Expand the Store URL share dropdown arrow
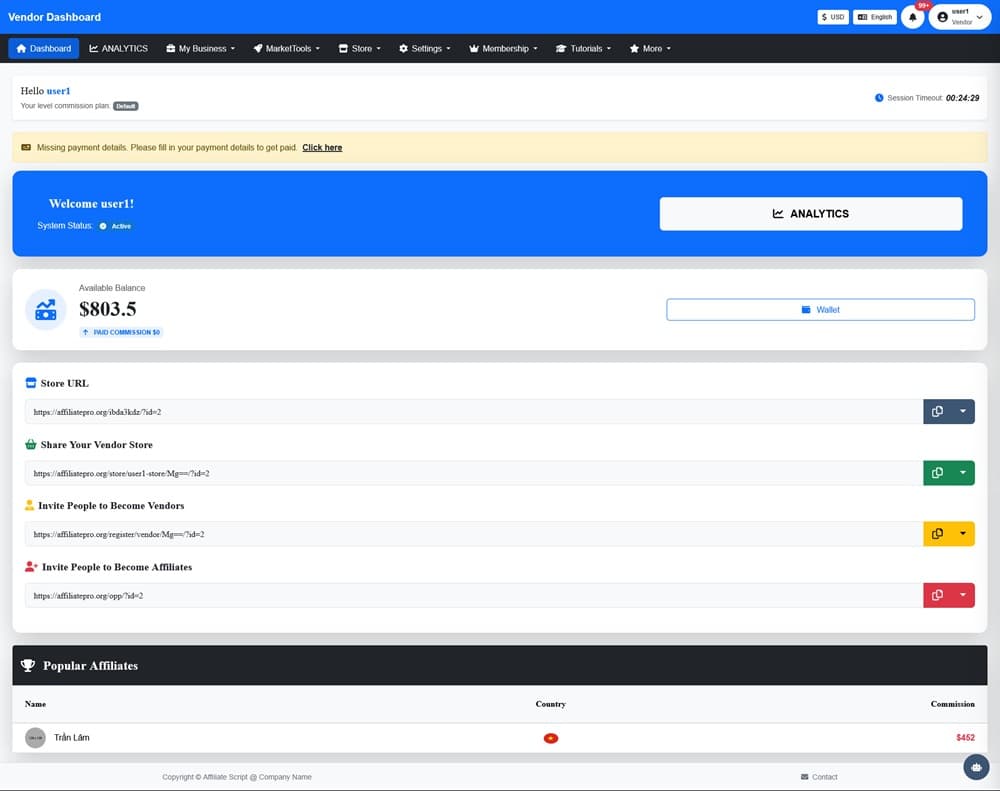Image resolution: width=1000 pixels, height=791 pixels. (962, 411)
